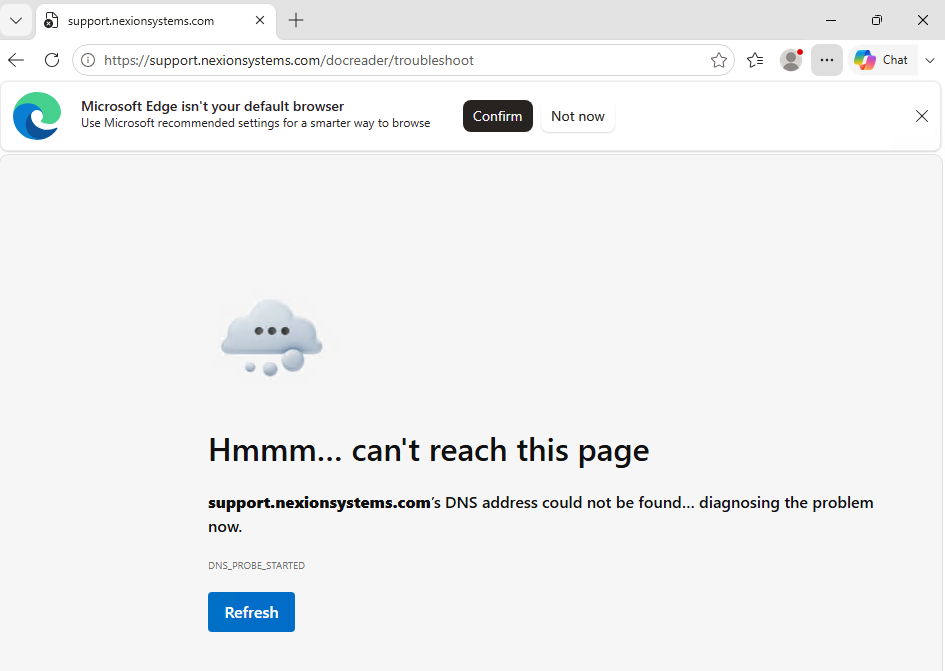Focus the address bar URL field
The height and width of the screenshot is (671, 945).
click(x=404, y=60)
